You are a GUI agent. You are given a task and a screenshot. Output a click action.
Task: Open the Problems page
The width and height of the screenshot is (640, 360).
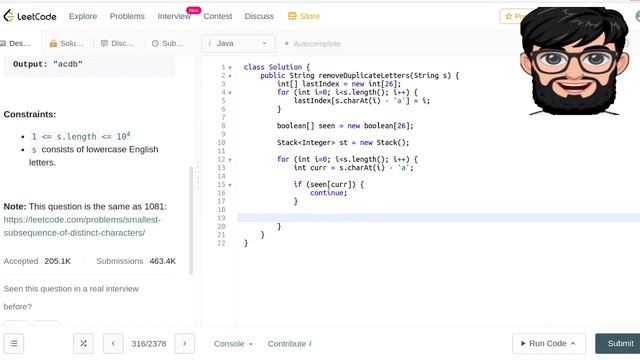coord(127,16)
